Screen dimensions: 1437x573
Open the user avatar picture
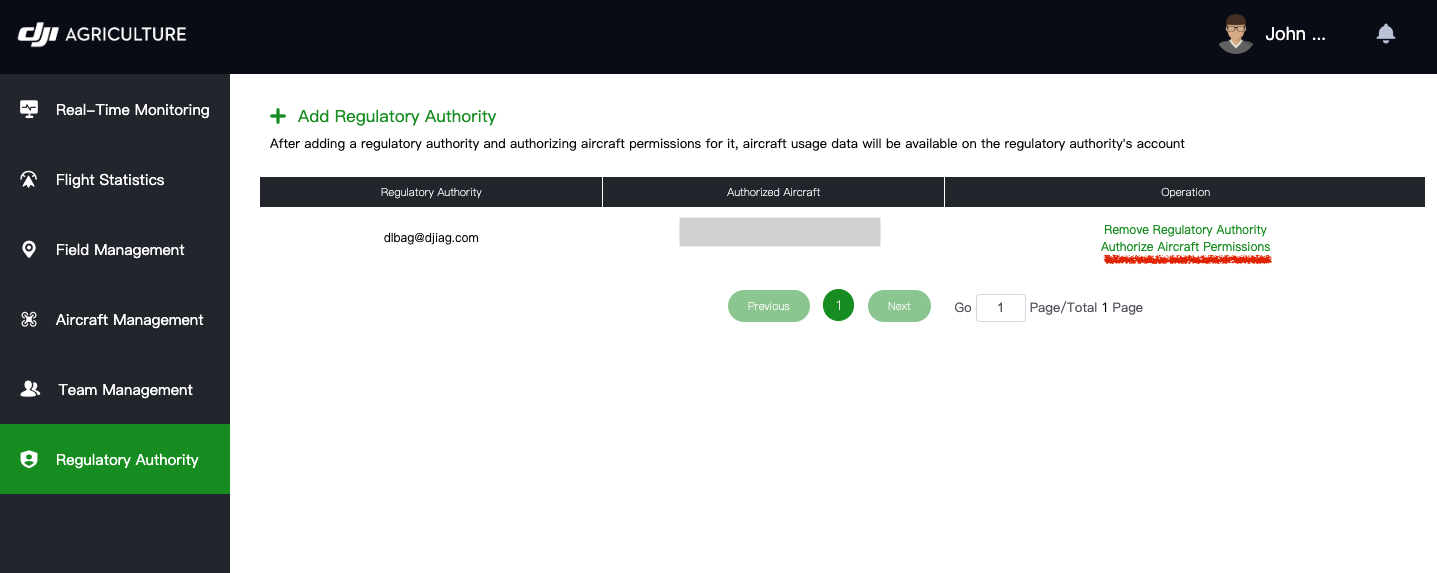click(1236, 34)
